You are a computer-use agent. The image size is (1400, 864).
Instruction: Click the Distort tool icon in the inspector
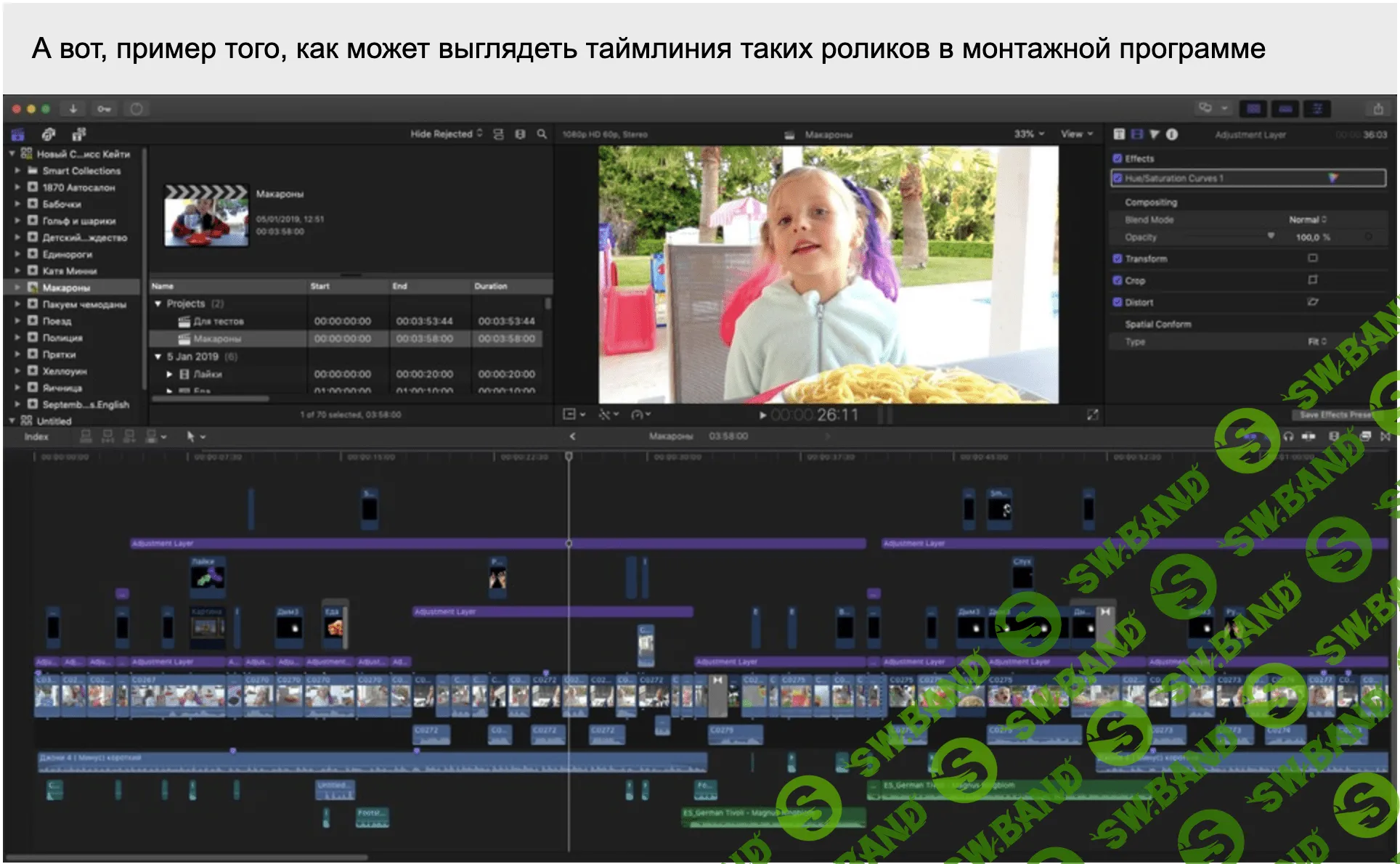coord(1311,302)
